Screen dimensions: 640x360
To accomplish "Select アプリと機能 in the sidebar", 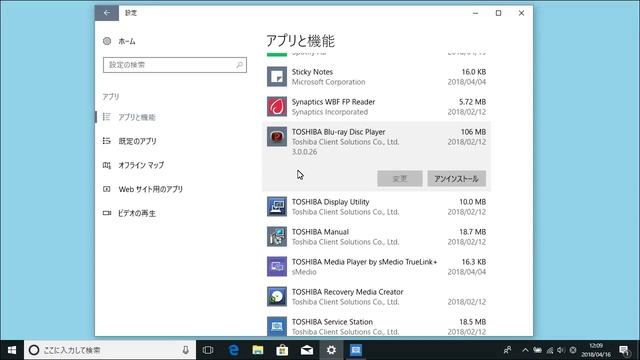I will pyautogui.click(x=137, y=117).
